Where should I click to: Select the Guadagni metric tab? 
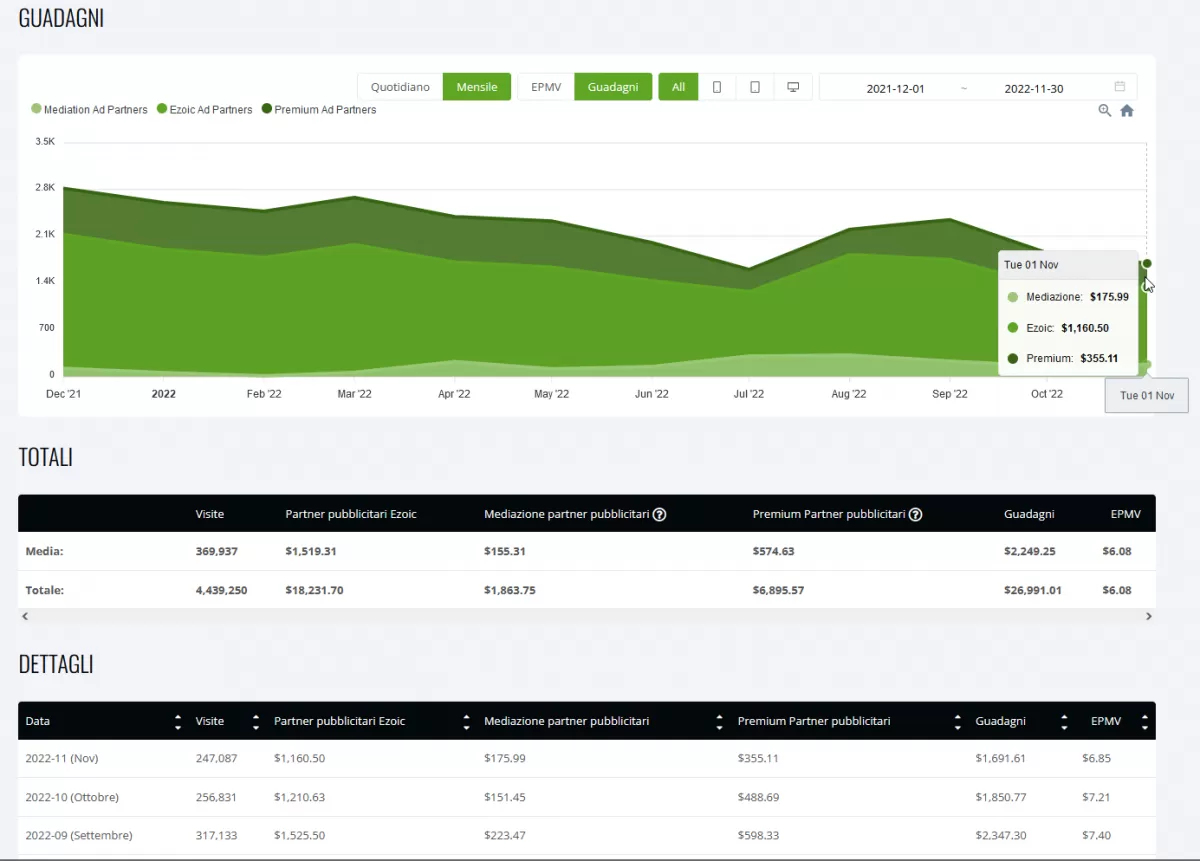[x=613, y=87]
